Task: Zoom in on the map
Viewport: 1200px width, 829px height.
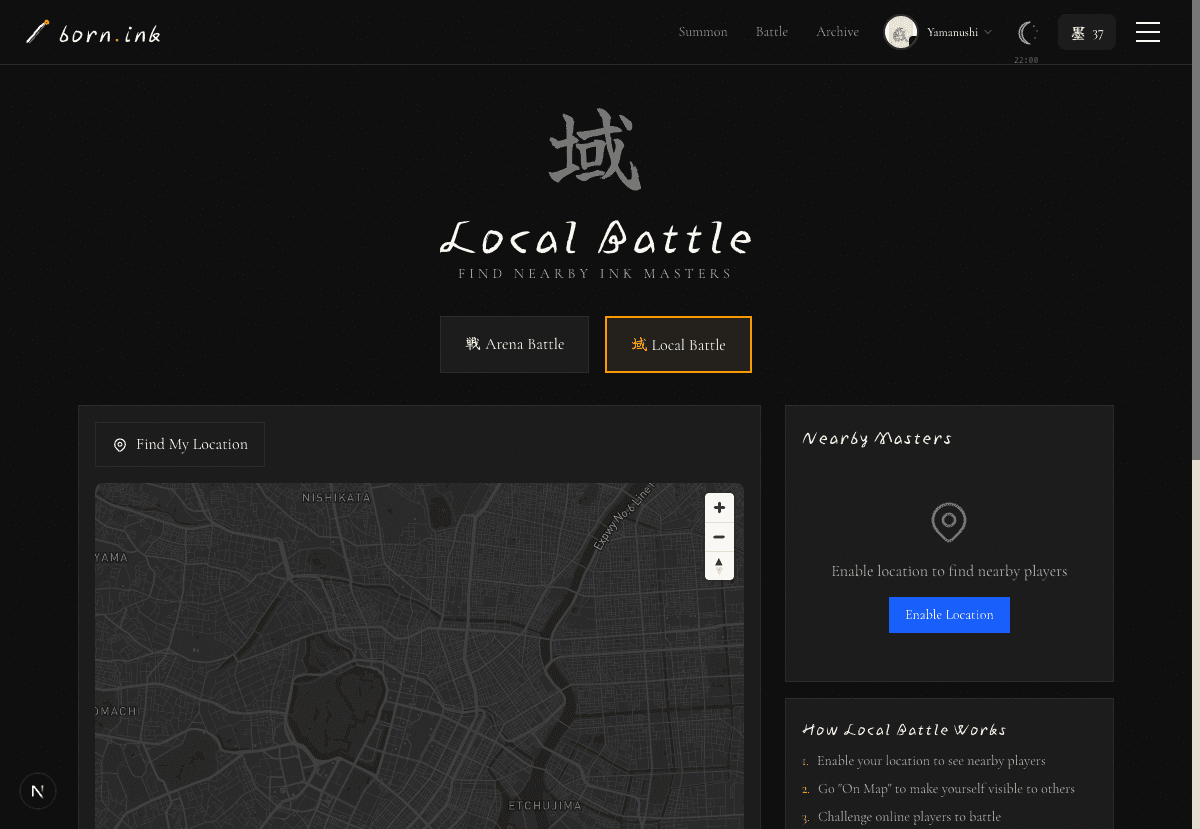Action: point(719,508)
